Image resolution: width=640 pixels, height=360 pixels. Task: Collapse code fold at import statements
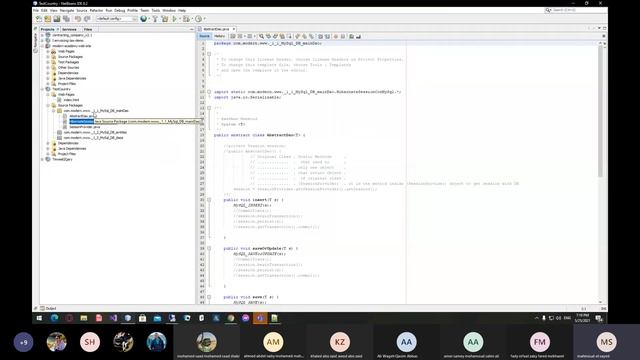coord(209,92)
